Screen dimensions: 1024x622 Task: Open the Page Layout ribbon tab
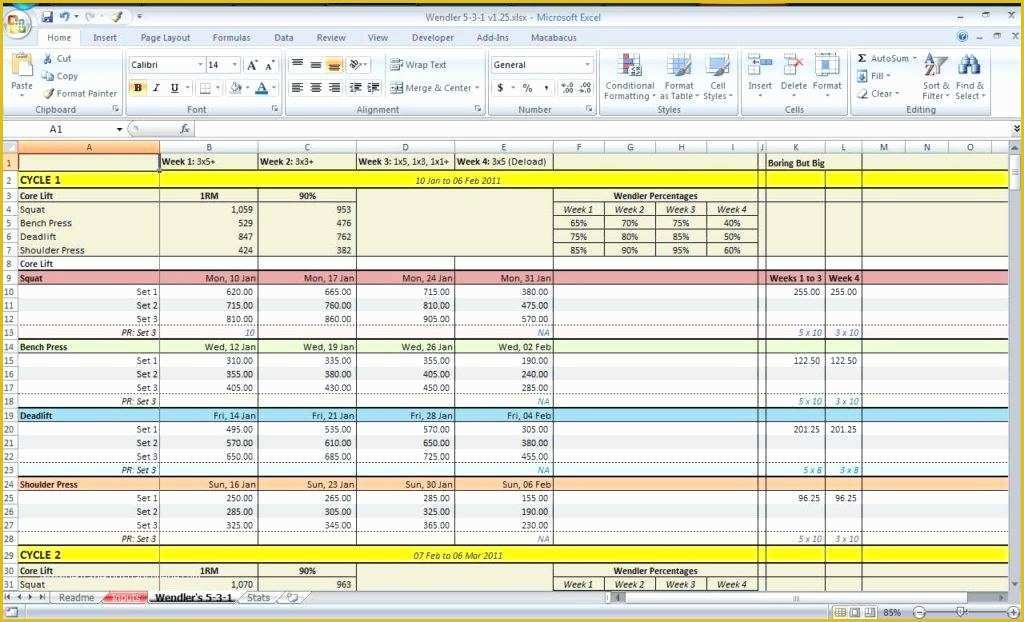165,38
